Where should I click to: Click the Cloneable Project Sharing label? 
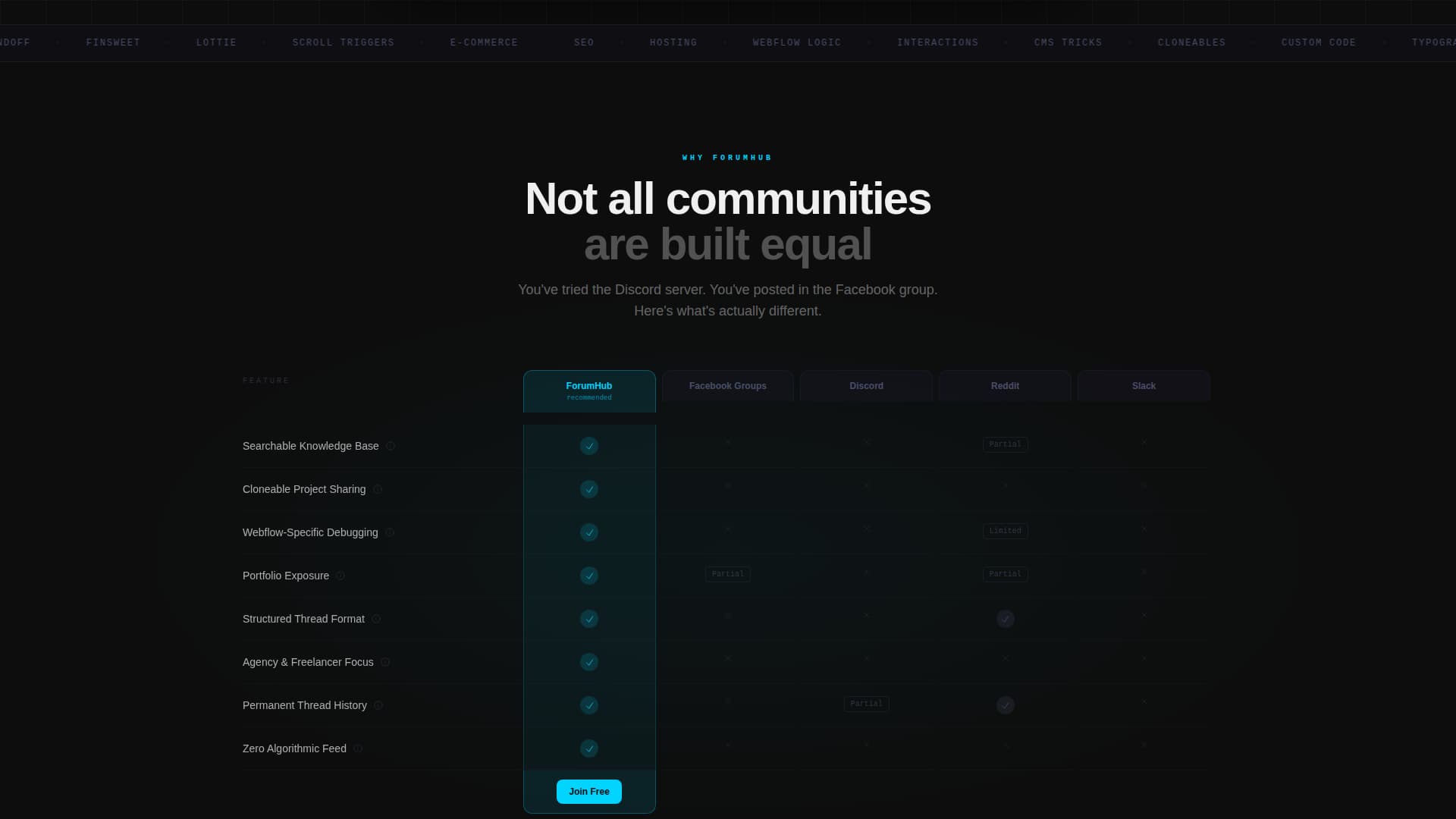click(304, 489)
